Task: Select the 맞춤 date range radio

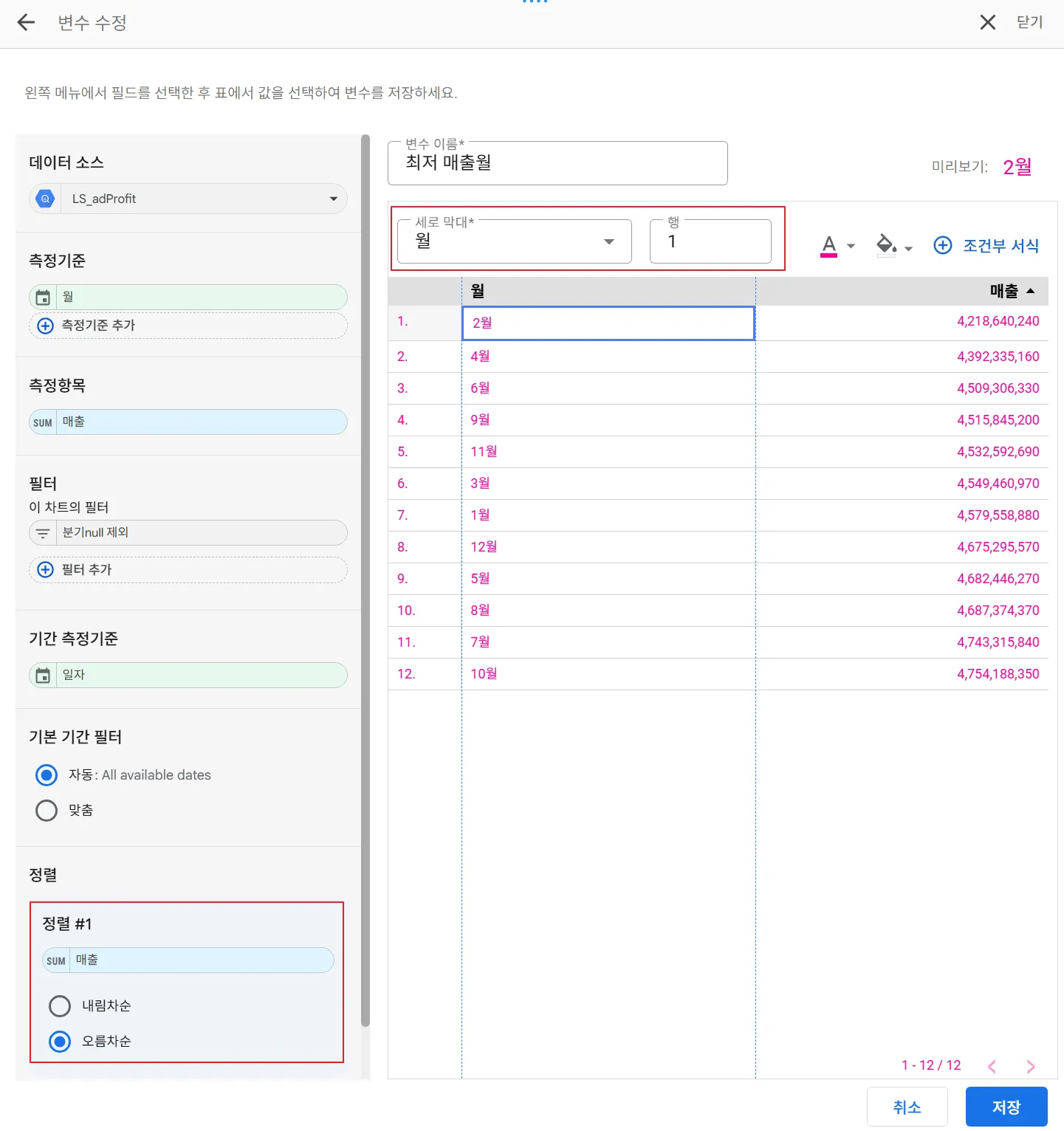Action: (47, 810)
